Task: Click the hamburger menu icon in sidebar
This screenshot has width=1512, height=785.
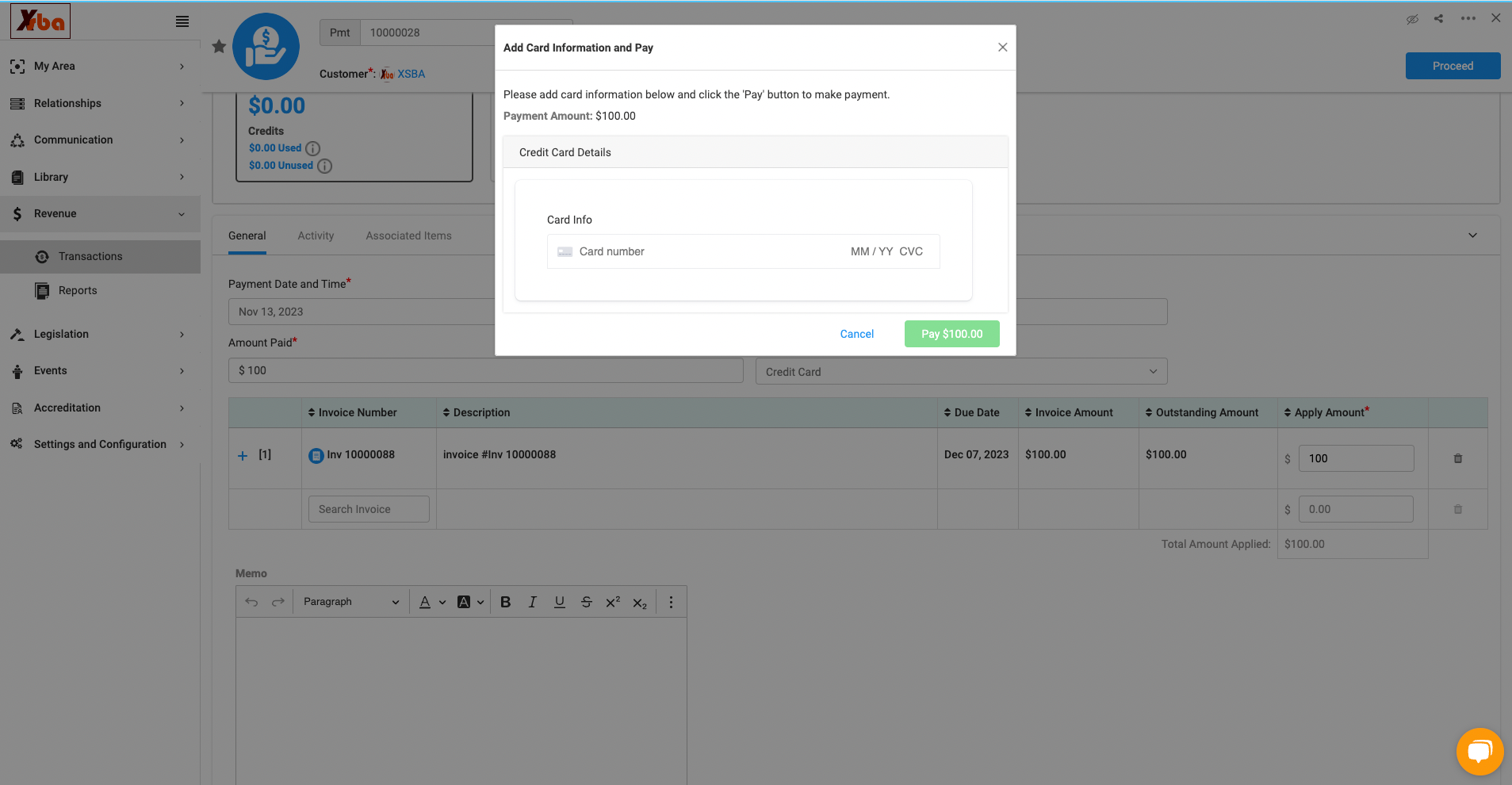Action: 182,21
